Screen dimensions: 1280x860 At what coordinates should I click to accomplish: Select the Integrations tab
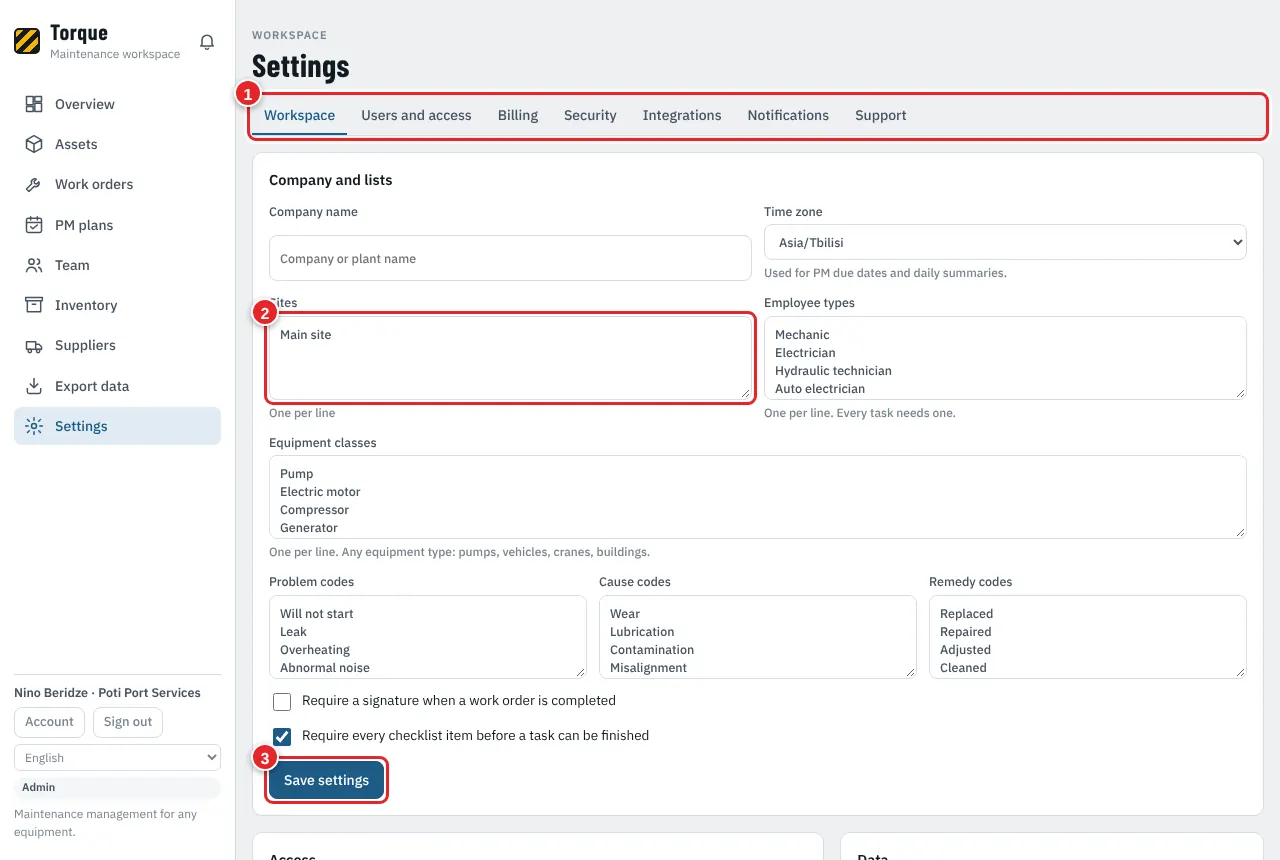tap(682, 115)
